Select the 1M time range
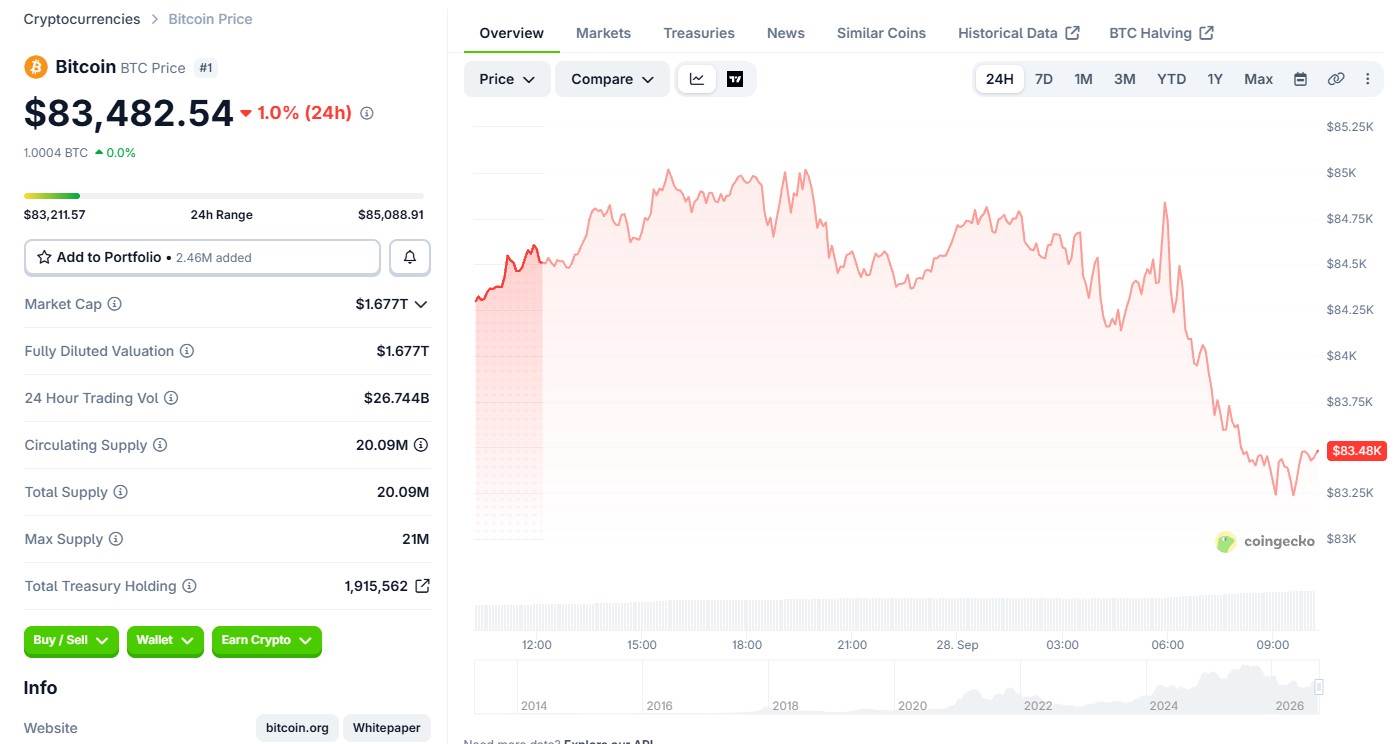The width and height of the screenshot is (1396, 744). 1083,79
